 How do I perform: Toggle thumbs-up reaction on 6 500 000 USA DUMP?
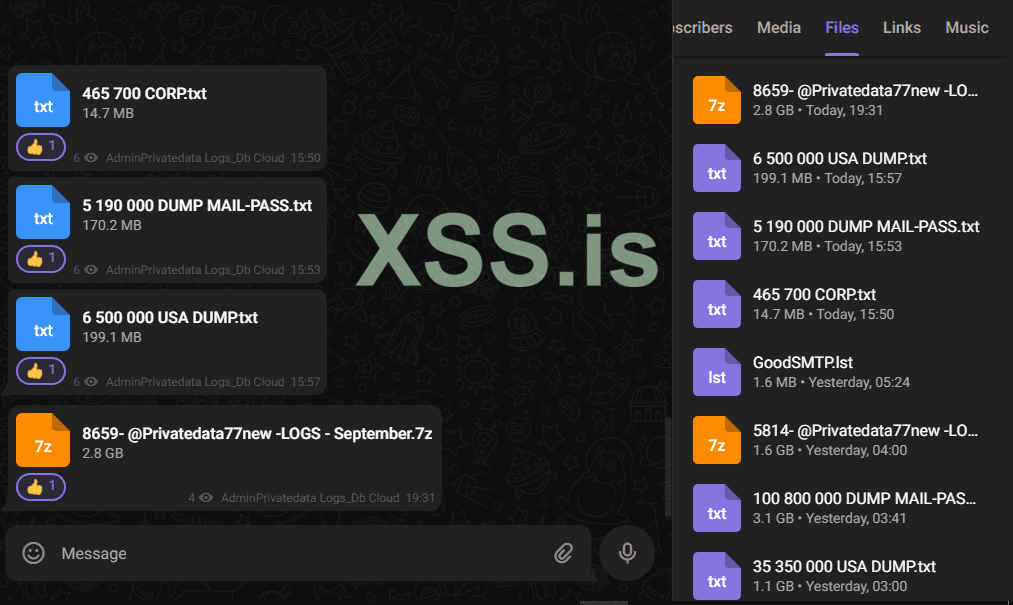[41, 371]
